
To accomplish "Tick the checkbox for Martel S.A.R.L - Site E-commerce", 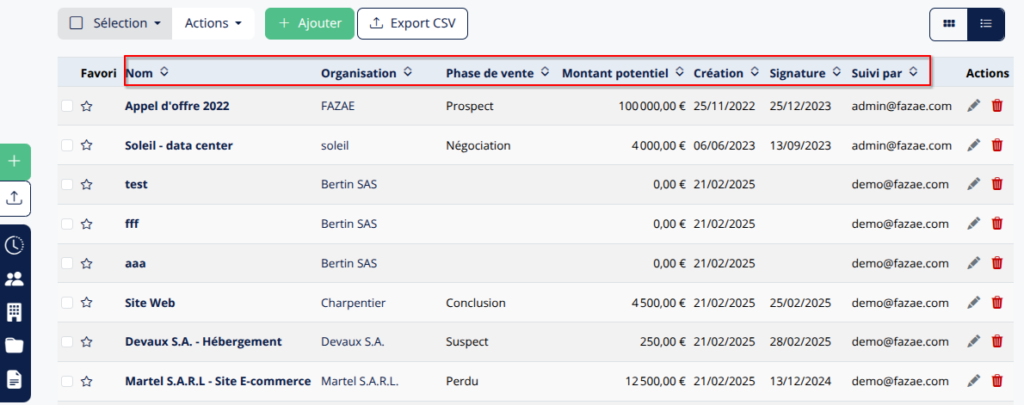I will point(67,381).
